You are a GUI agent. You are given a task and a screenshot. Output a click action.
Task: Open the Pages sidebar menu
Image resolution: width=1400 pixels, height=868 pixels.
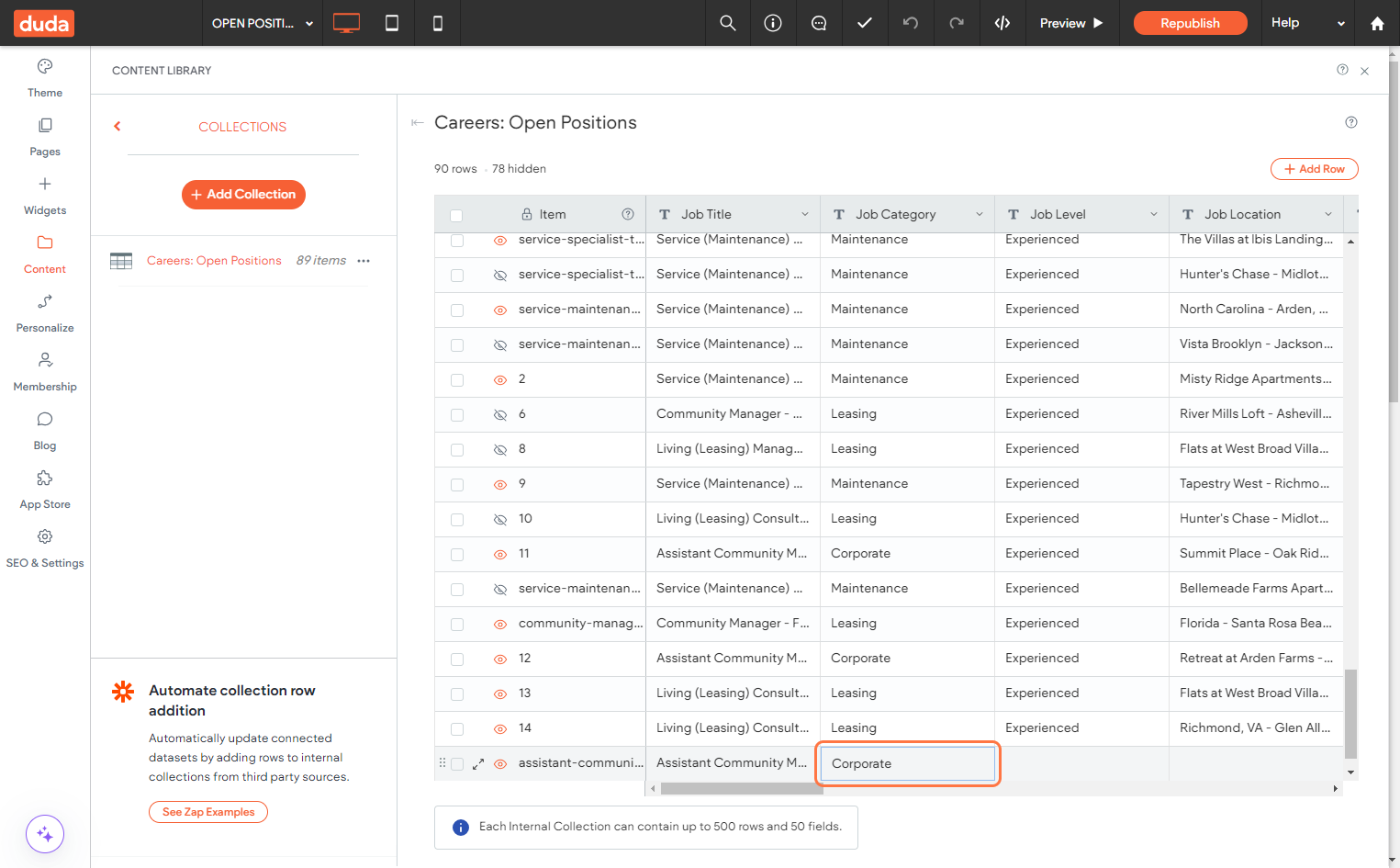point(45,137)
